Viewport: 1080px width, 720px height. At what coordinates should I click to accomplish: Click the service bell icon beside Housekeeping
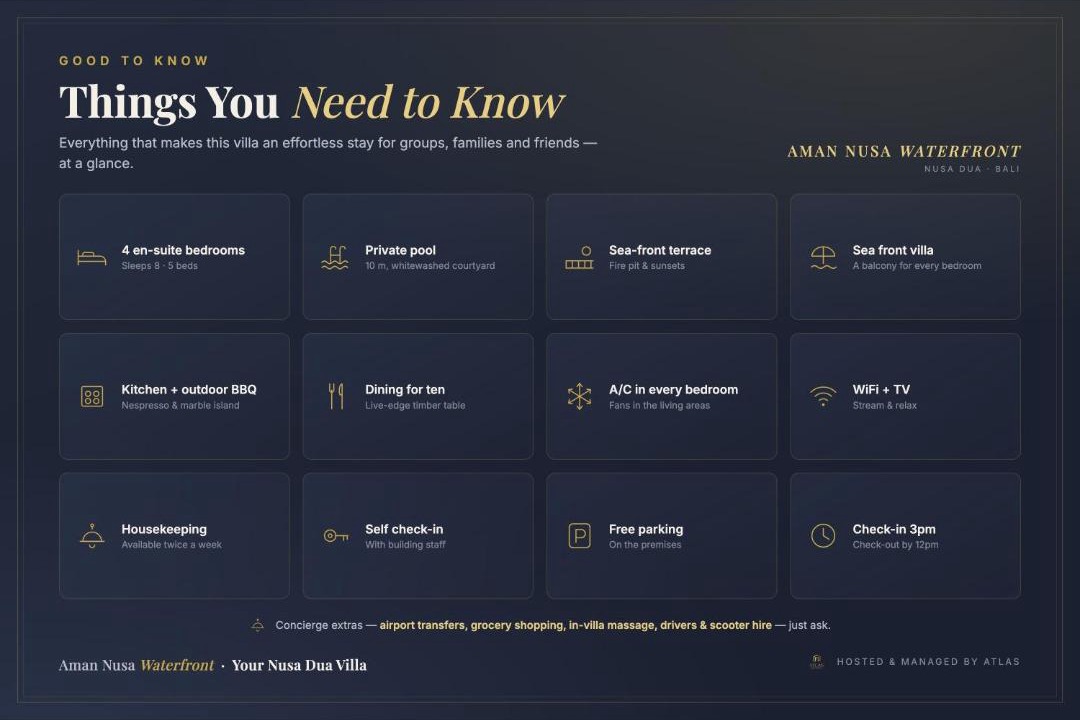click(x=92, y=536)
